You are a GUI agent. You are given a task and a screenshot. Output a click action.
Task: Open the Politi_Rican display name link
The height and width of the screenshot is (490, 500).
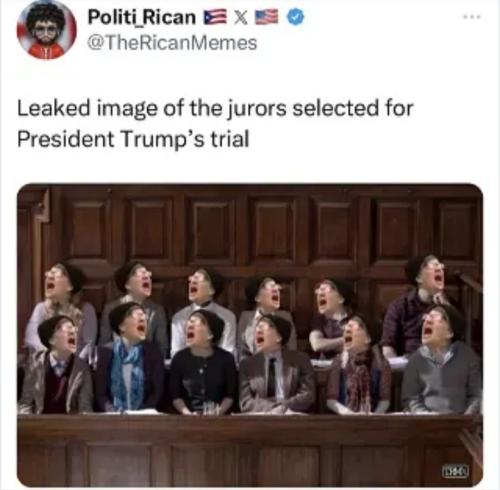click(x=141, y=17)
